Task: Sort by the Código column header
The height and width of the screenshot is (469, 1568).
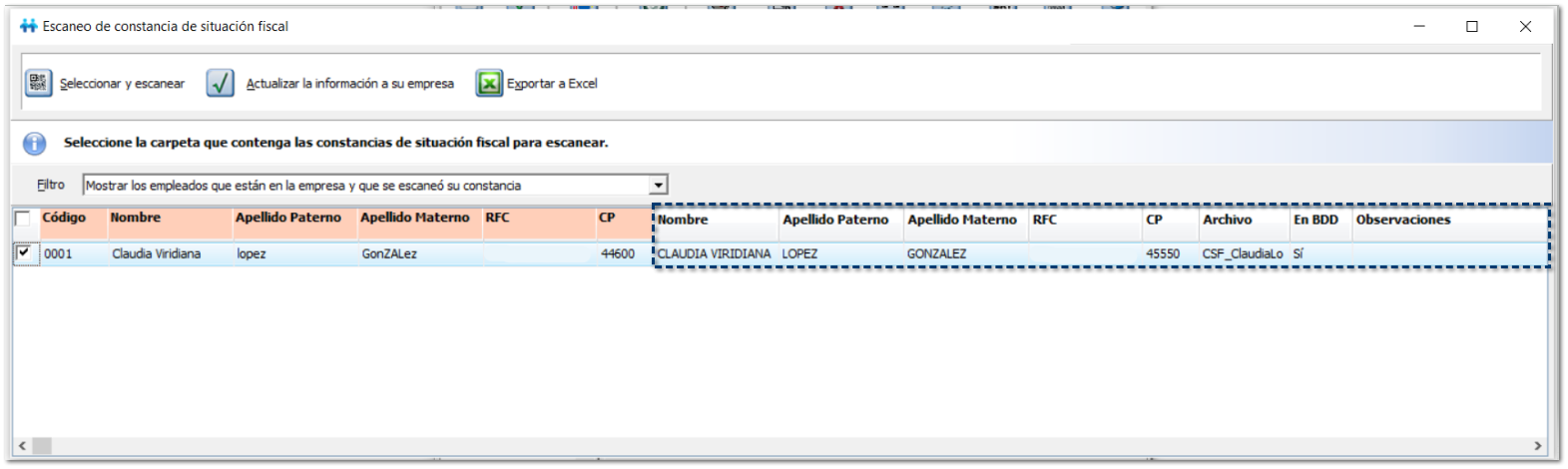Action: pyautogui.click(x=64, y=218)
